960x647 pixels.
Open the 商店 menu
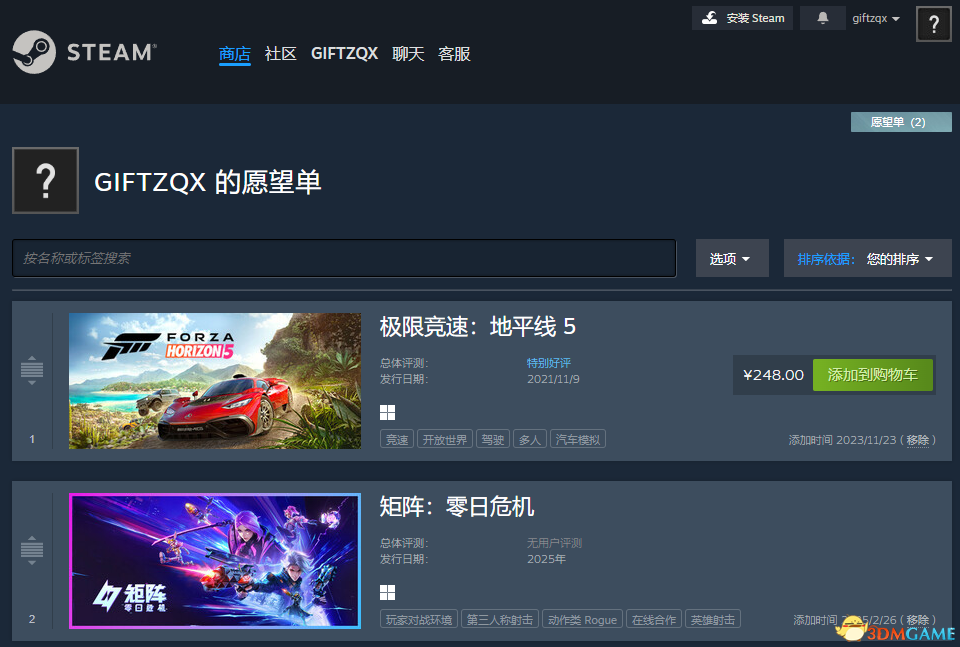pyautogui.click(x=234, y=54)
